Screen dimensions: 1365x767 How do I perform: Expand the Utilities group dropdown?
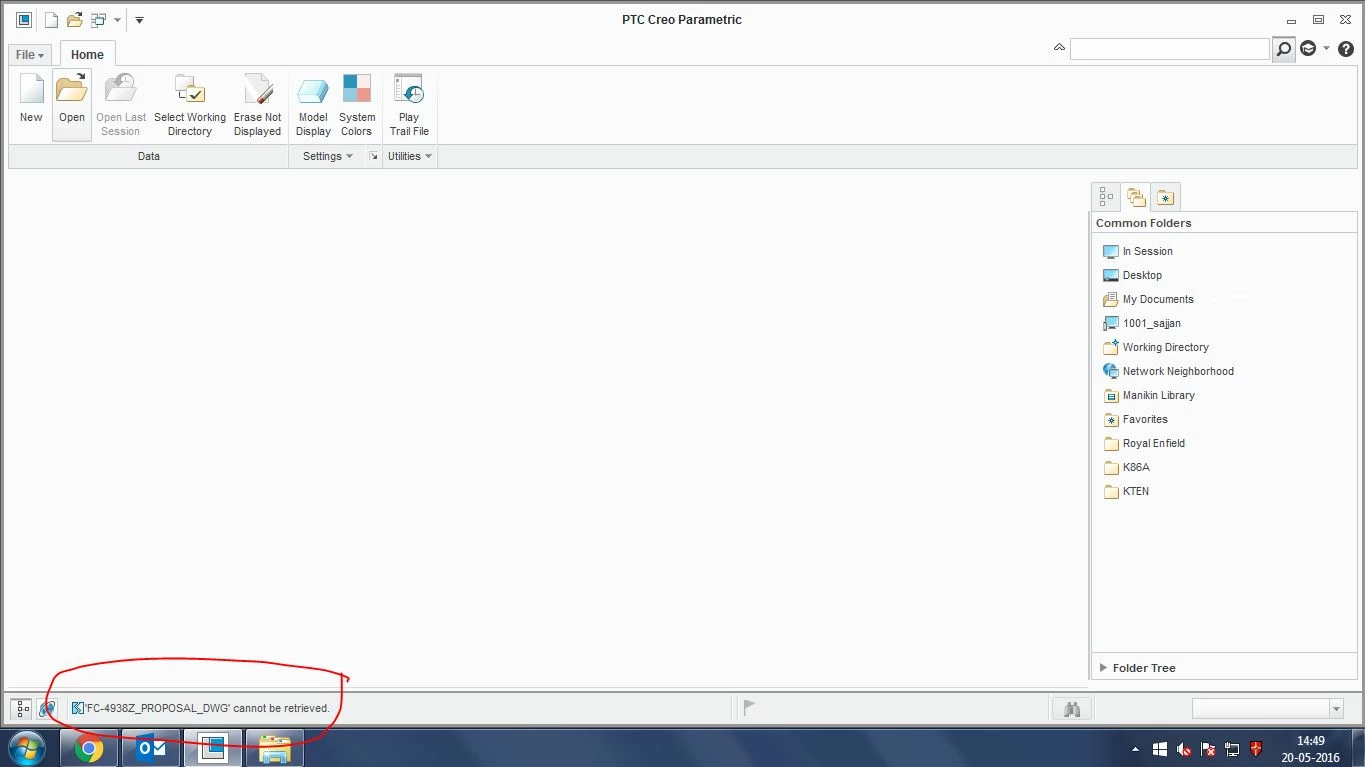(410, 156)
